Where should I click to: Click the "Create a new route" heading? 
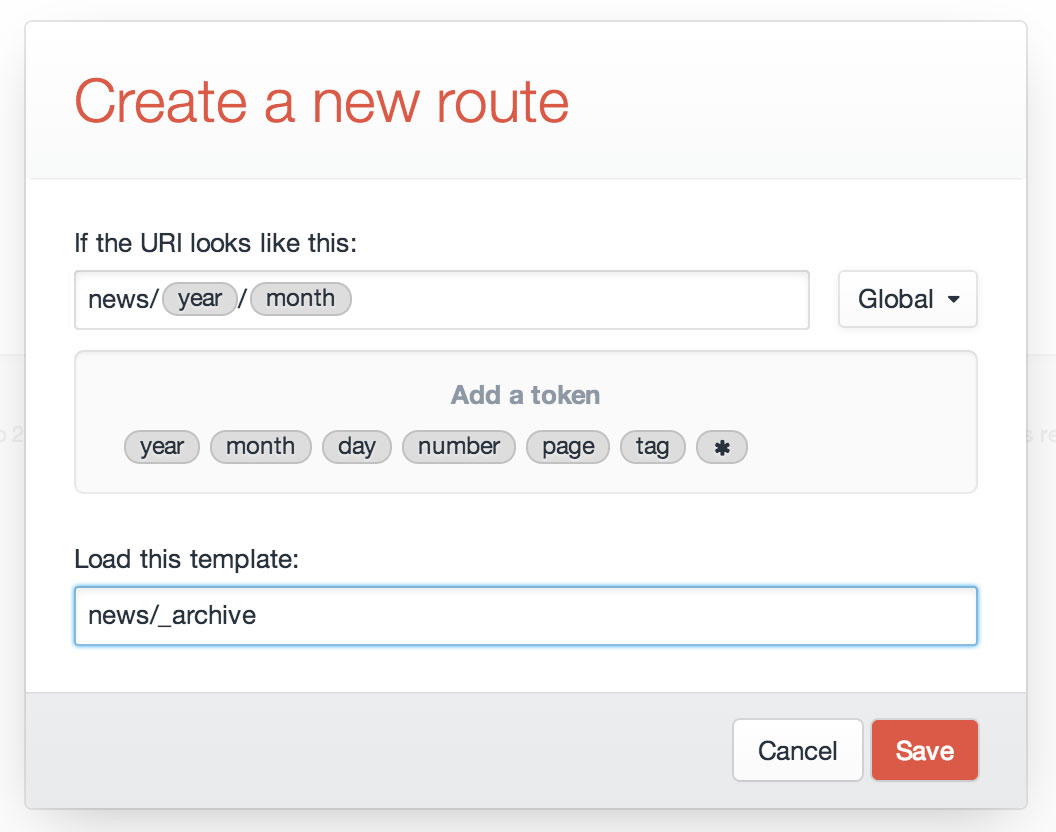point(321,101)
